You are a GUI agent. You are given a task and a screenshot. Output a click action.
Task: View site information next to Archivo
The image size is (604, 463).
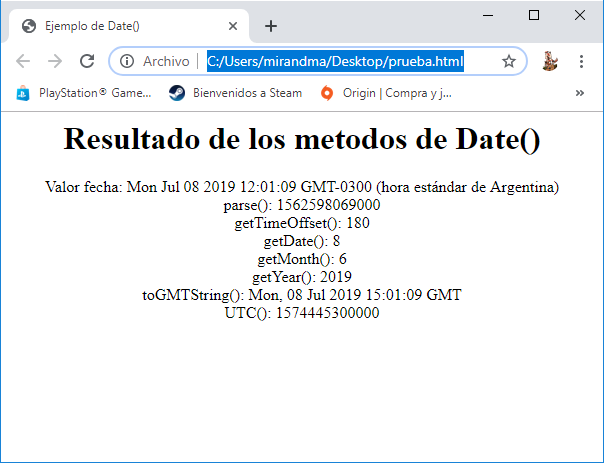click(x=127, y=62)
